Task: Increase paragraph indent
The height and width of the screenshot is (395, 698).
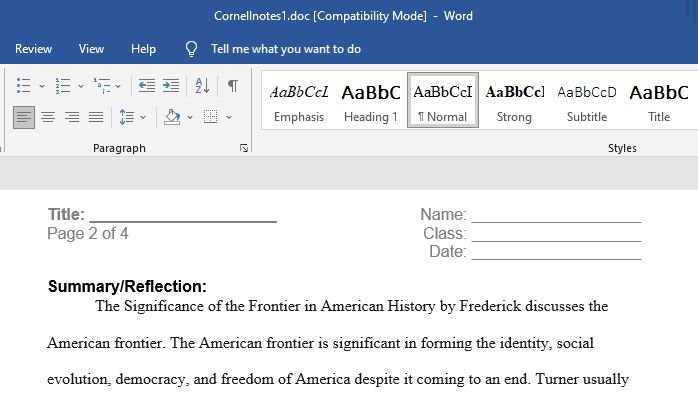Action: pos(170,86)
